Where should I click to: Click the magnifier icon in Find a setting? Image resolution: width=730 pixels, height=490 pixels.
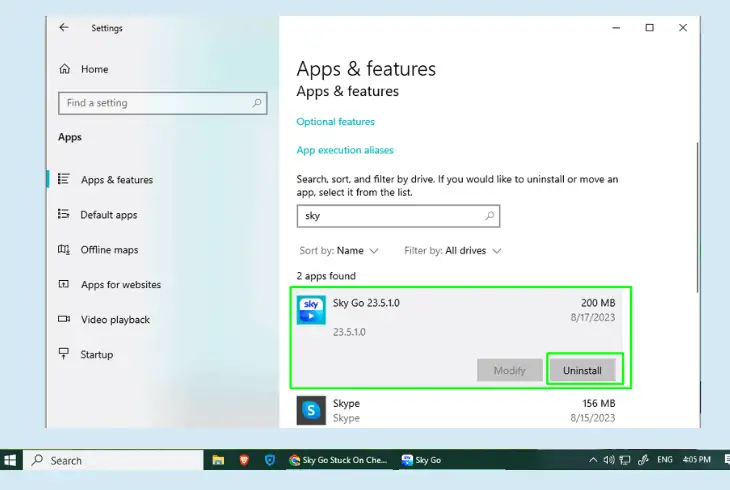point(257,103)
